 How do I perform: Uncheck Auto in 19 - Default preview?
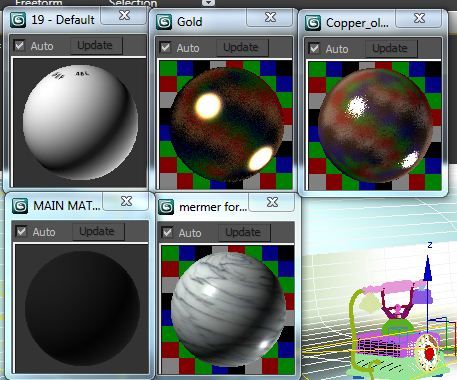pos(19,45)
